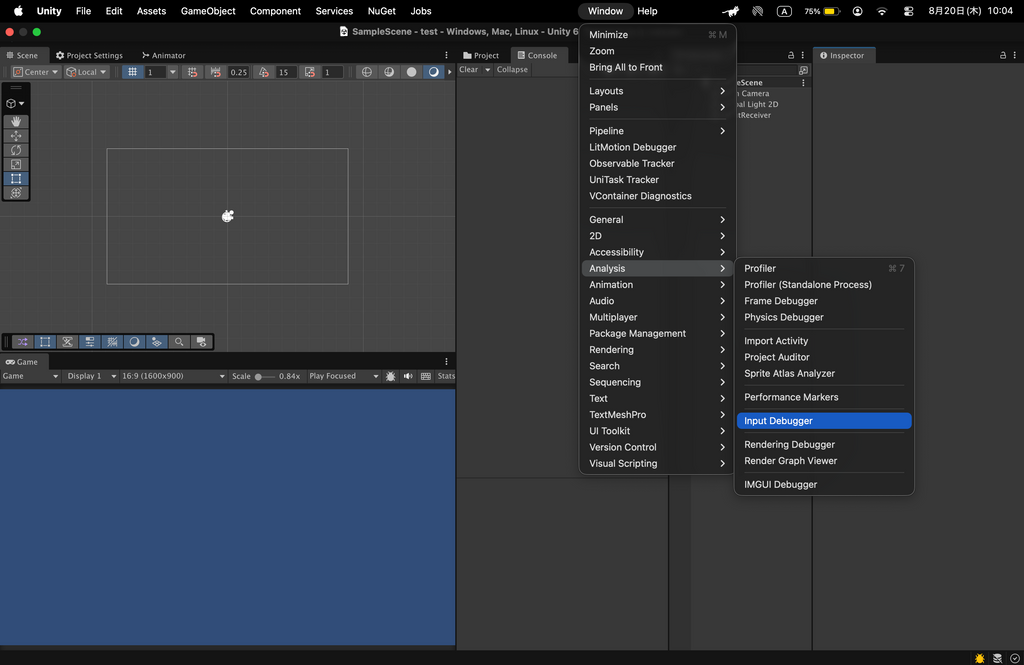Open the cube tool overlay dropdown
This screenshot has width=1024, height=665.
pyautogui.click(x=16, y=103)
